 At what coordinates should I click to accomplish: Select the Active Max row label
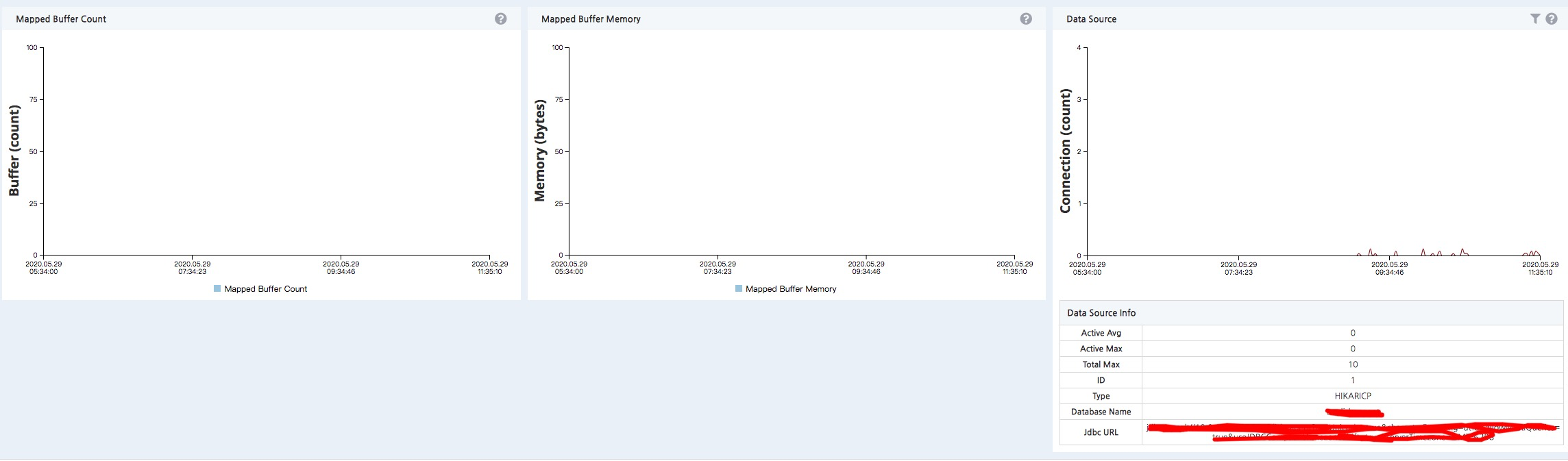point(1101,349)
